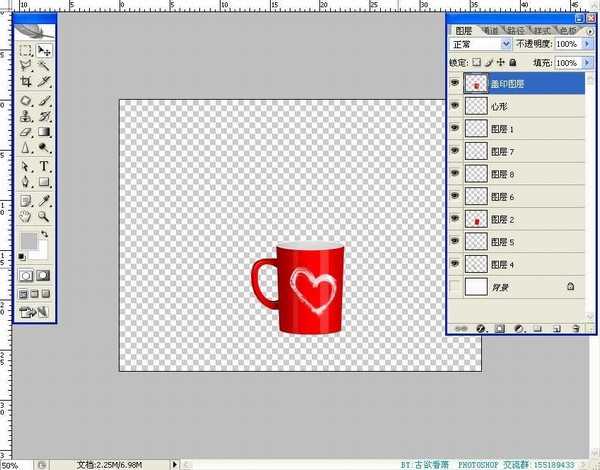This screenshot has height=470, width=600.
Task: Select the Rectangular Marquee tool
Action: click(x=26, y=50)
